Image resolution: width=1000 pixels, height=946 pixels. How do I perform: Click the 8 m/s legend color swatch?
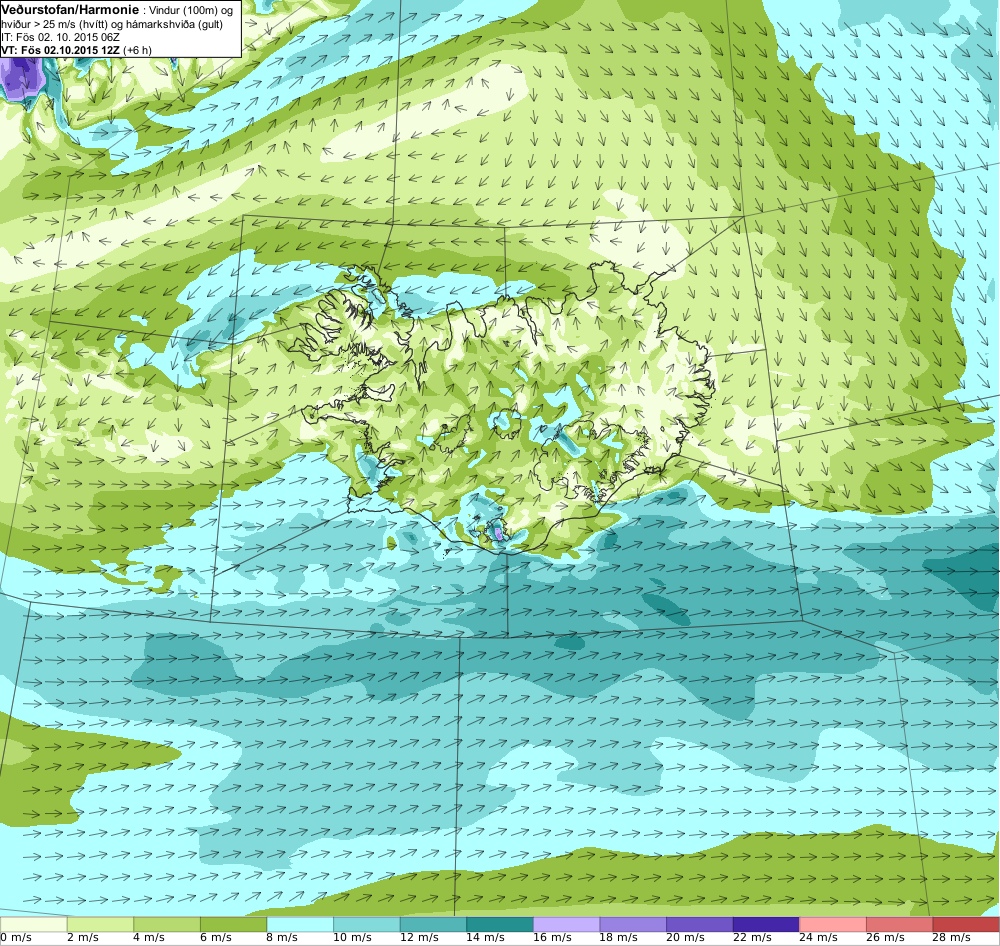pos(300,924)
